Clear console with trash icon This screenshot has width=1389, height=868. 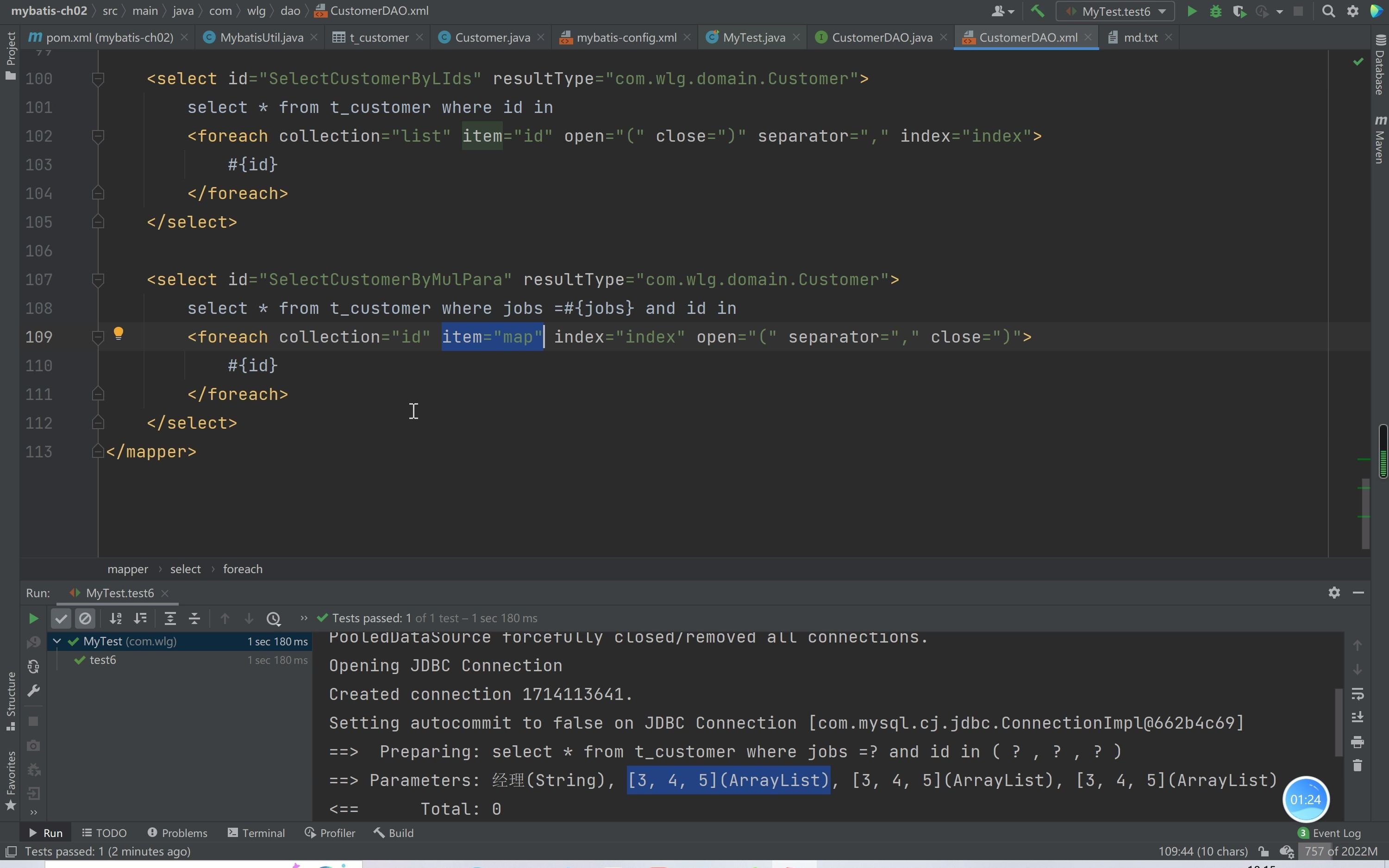click(x=1358, y=765)
